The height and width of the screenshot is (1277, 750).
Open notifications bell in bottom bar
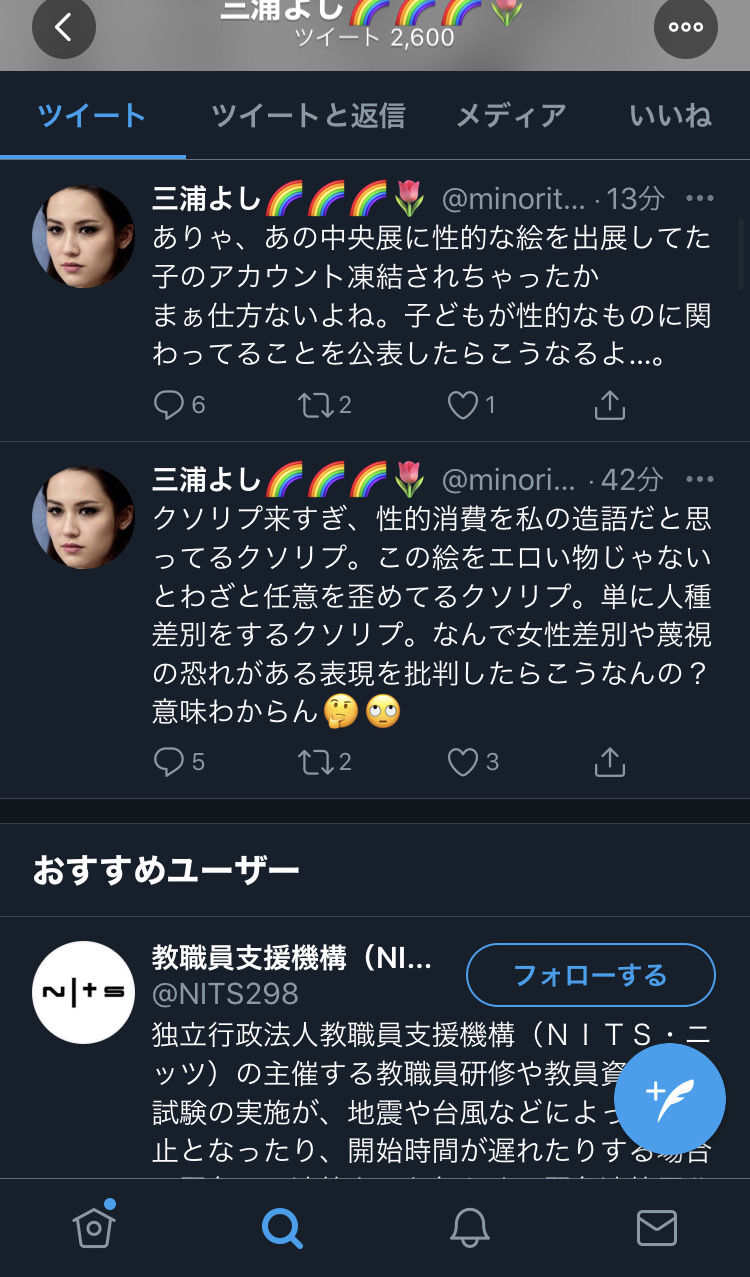pos(469,1227)
